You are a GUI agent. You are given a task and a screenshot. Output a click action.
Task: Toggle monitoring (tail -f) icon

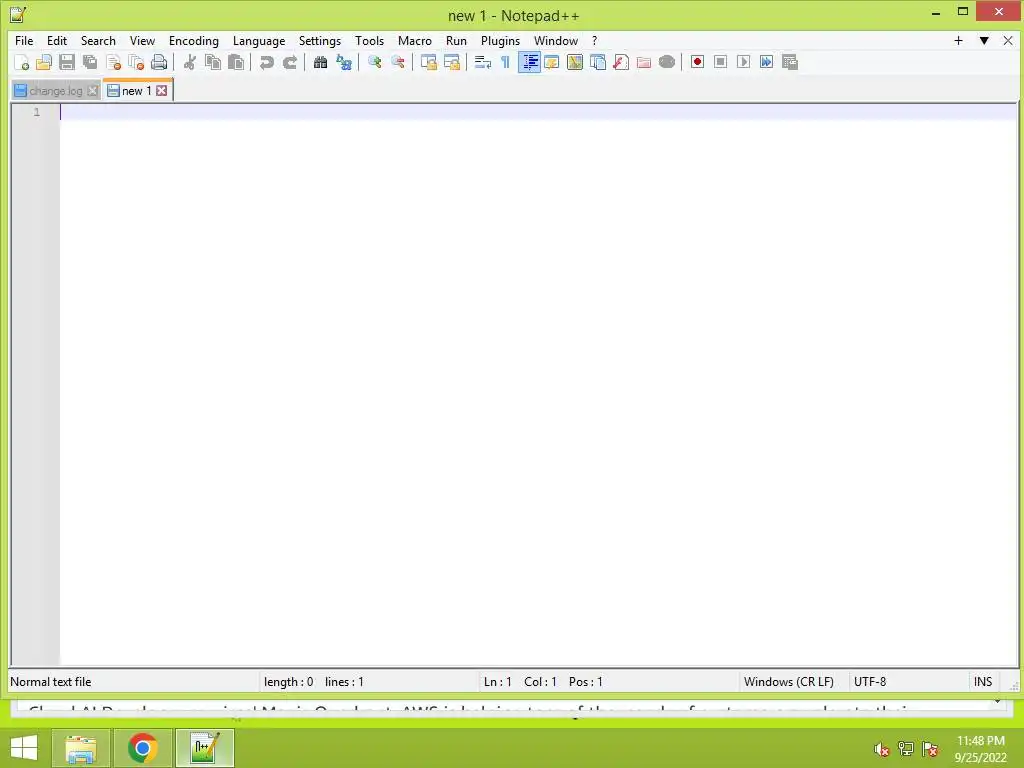point(667,62)
